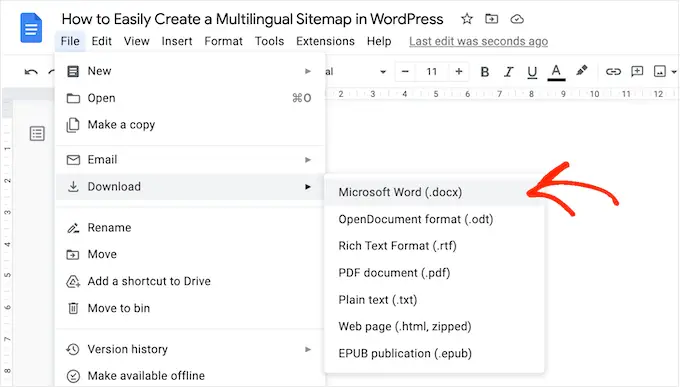Click the 'Last edit was seconds ago' link
The height and width of the screenshot is (387, 680).
click(x=478, y=41)
